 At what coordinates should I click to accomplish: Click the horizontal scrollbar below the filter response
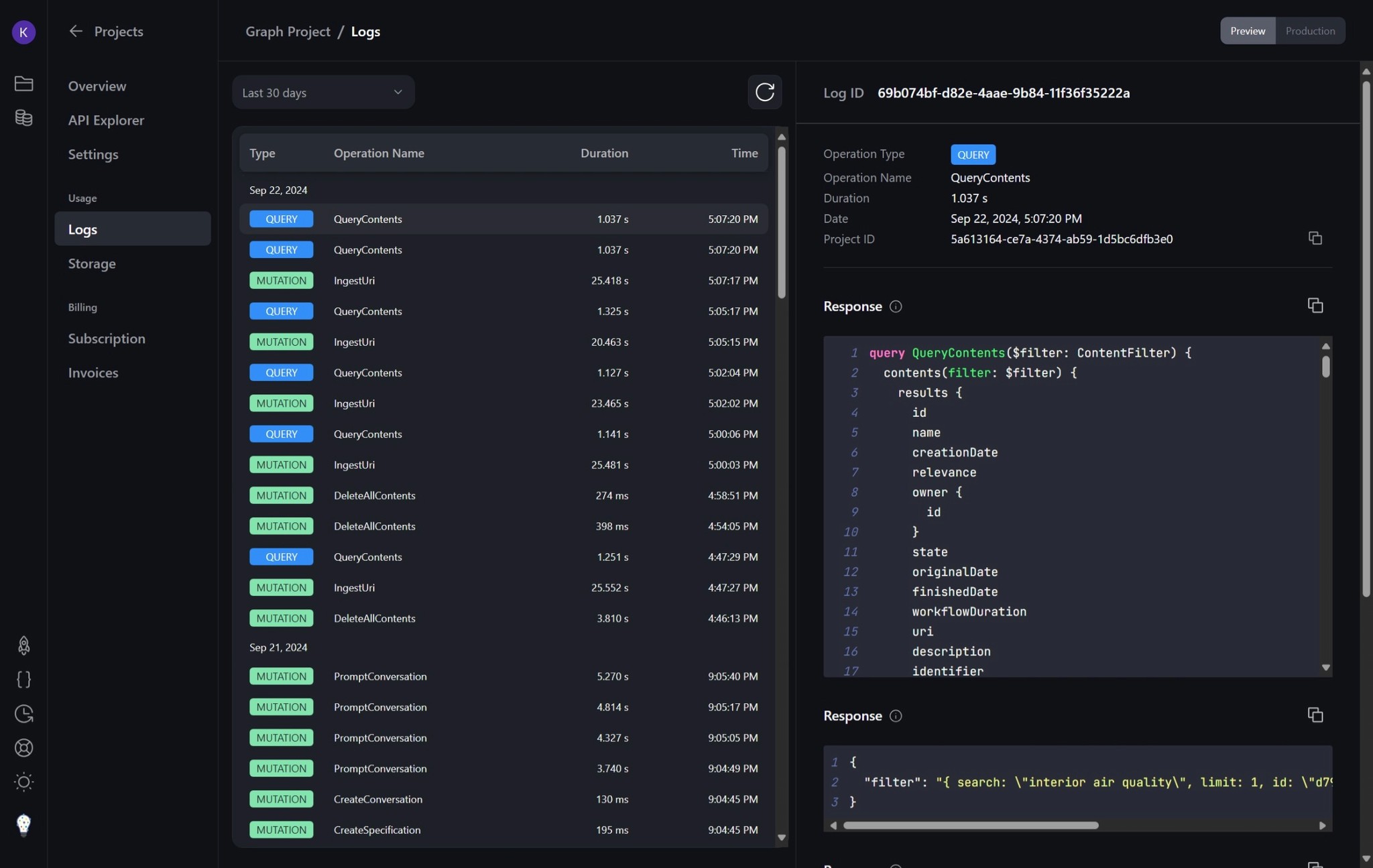972,825
